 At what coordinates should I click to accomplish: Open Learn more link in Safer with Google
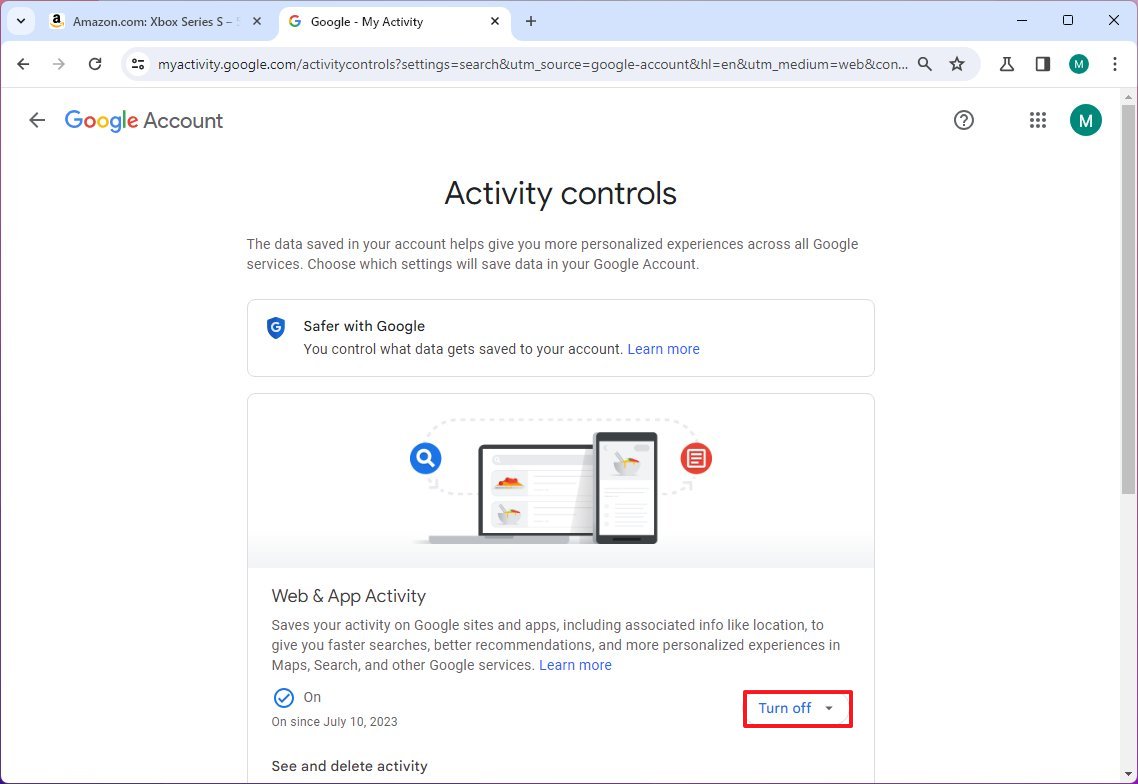663,349
